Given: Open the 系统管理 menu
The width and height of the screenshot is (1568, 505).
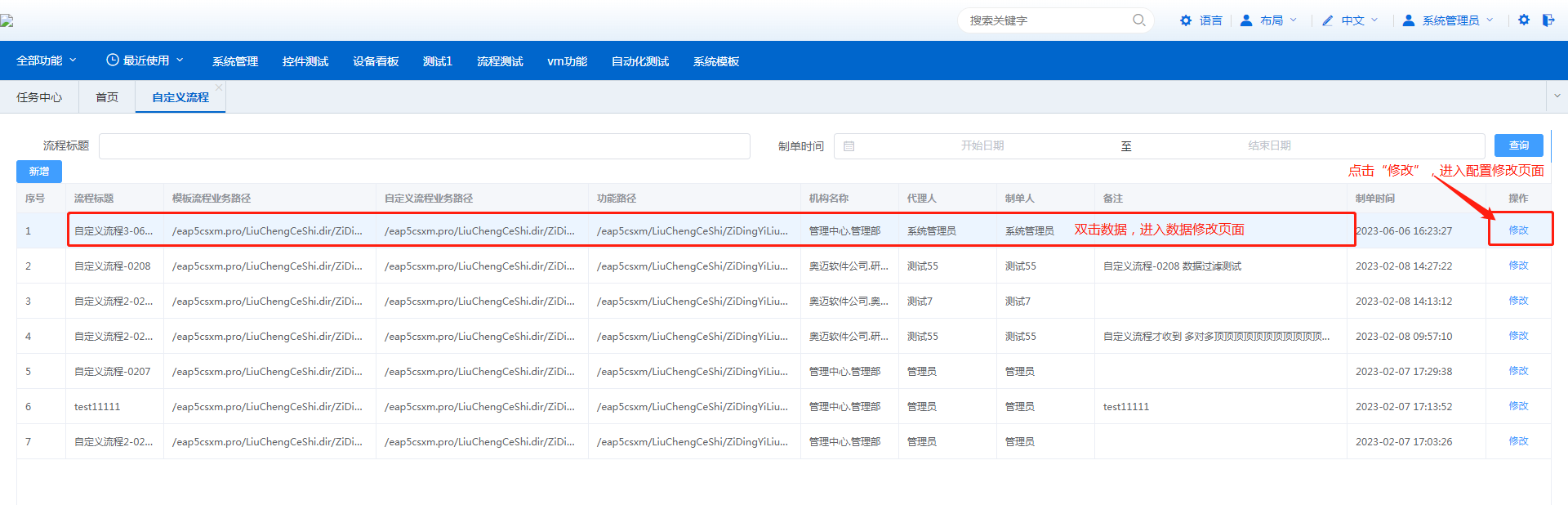Looking at the screenshot, I should [235, 61].
